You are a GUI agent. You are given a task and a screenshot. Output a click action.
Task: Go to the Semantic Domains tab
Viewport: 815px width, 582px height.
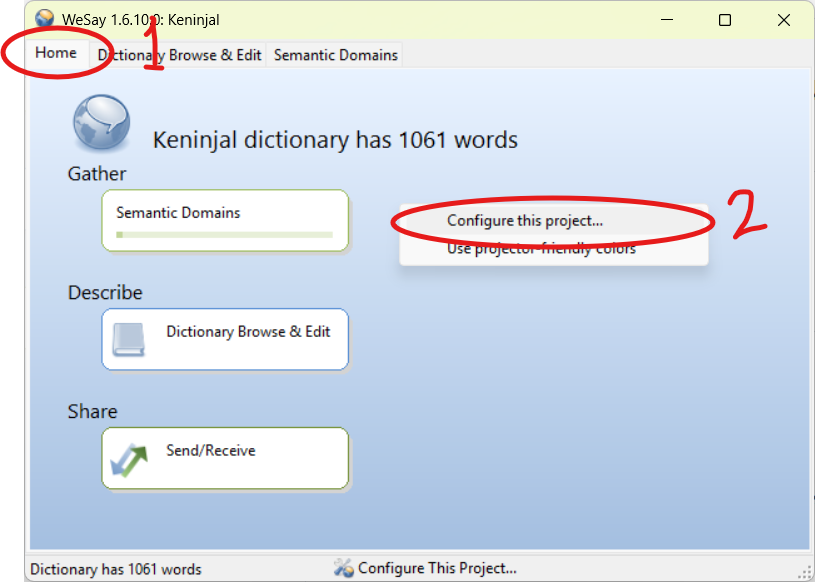point(336,55)
